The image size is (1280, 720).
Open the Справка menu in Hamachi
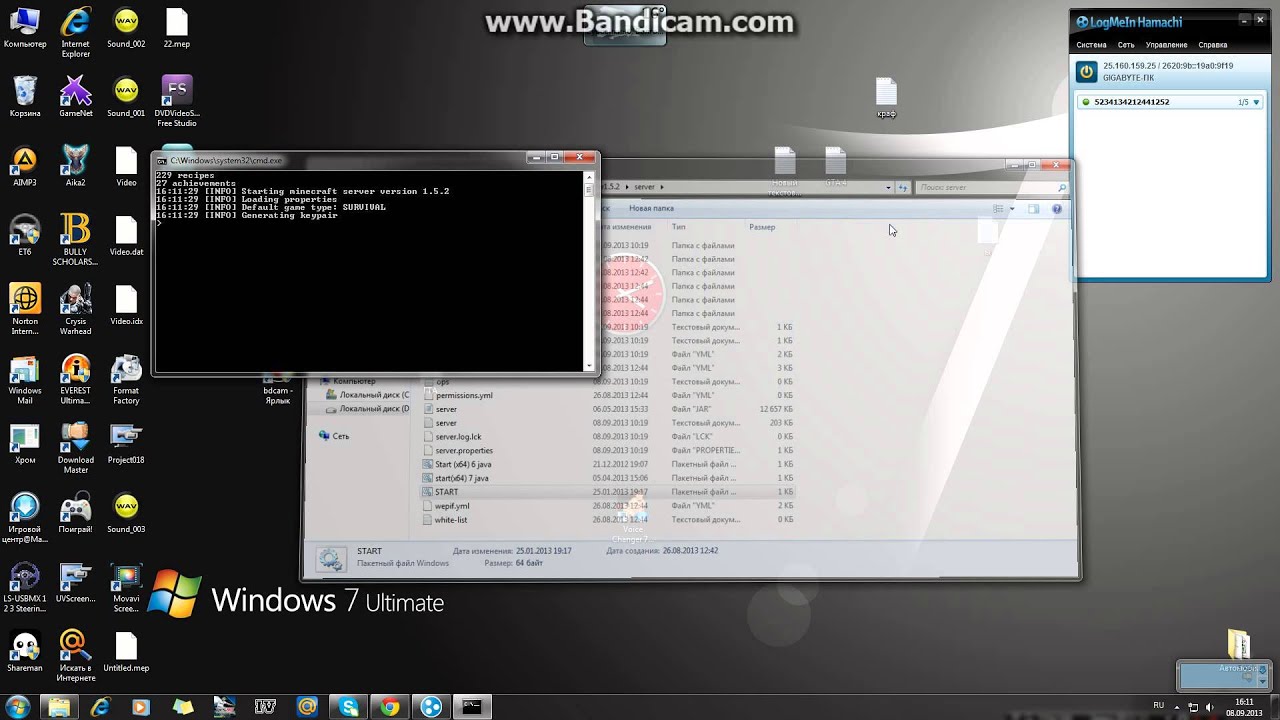point(1212,45)
